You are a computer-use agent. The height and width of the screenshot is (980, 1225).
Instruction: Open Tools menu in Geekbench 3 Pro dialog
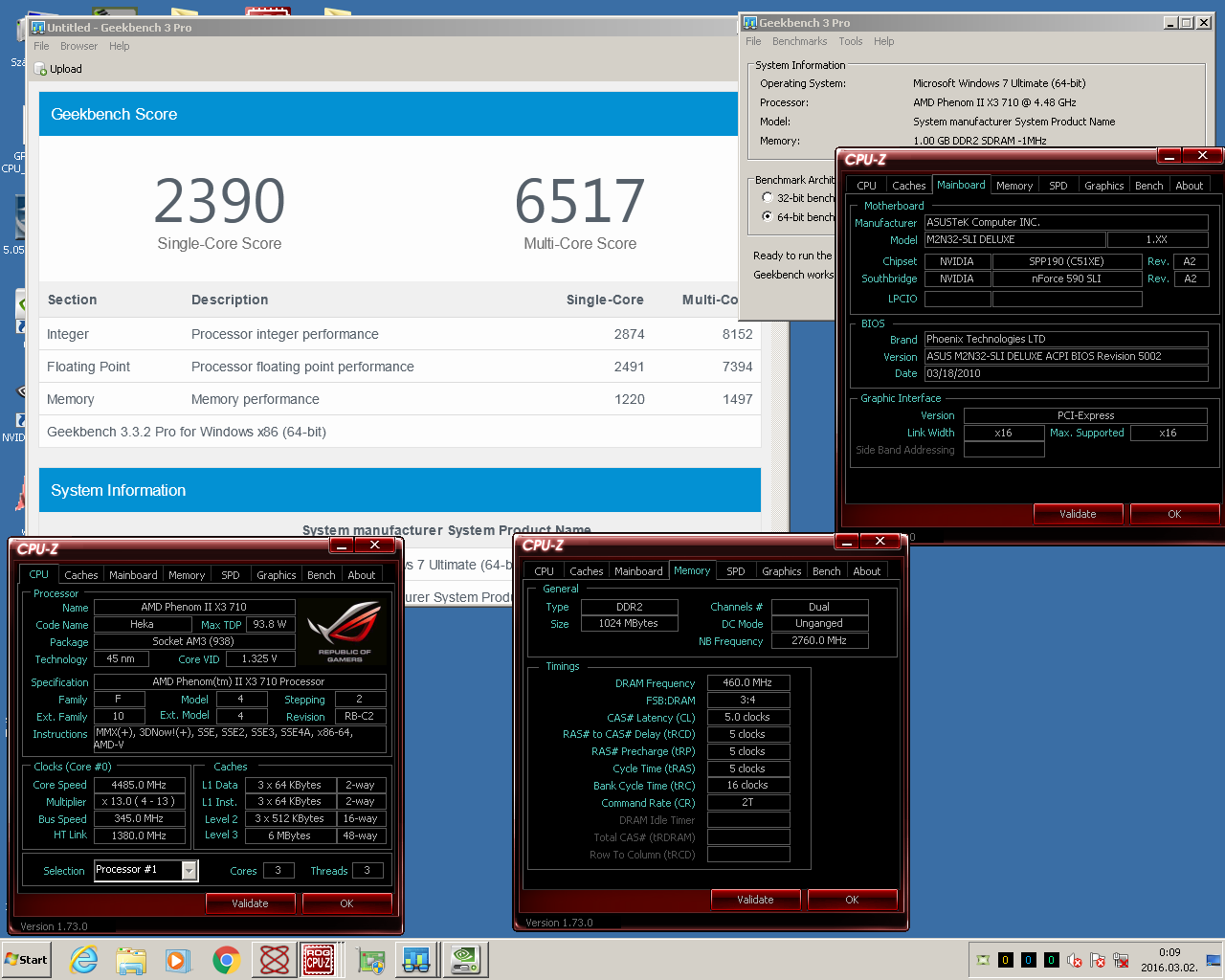point(851,41)
